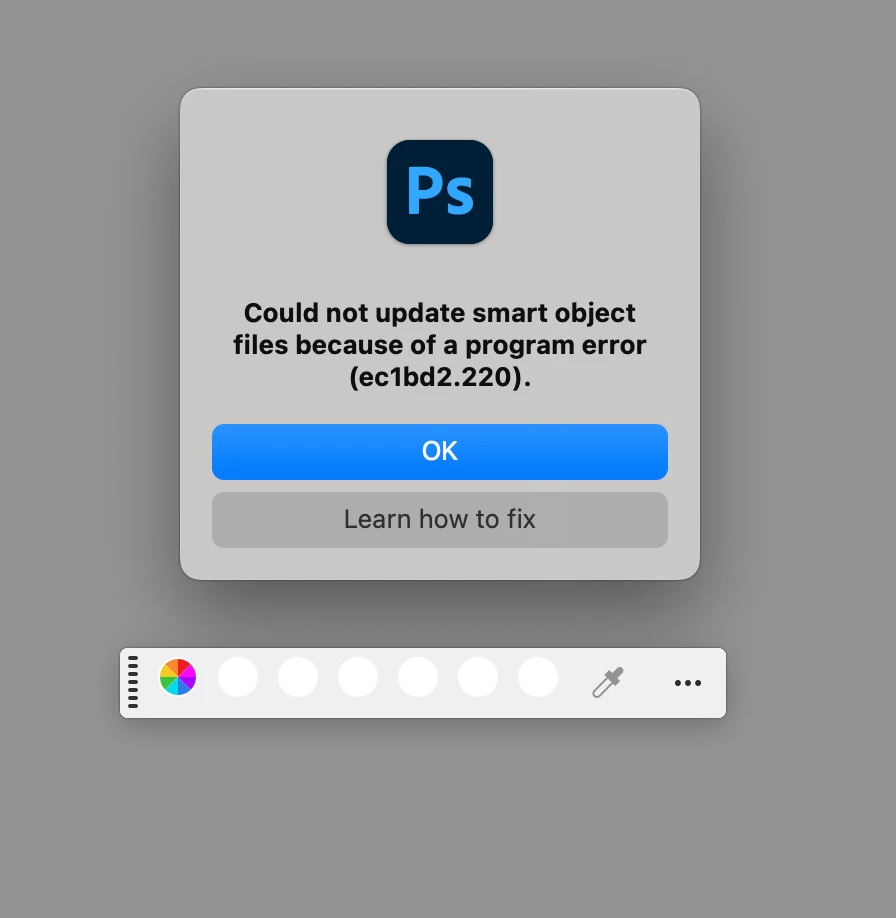This screenshot has height=918, width=896.
Task: Pick the sixth swatch beside the eyedropper
Action: [x=538, y=677]
